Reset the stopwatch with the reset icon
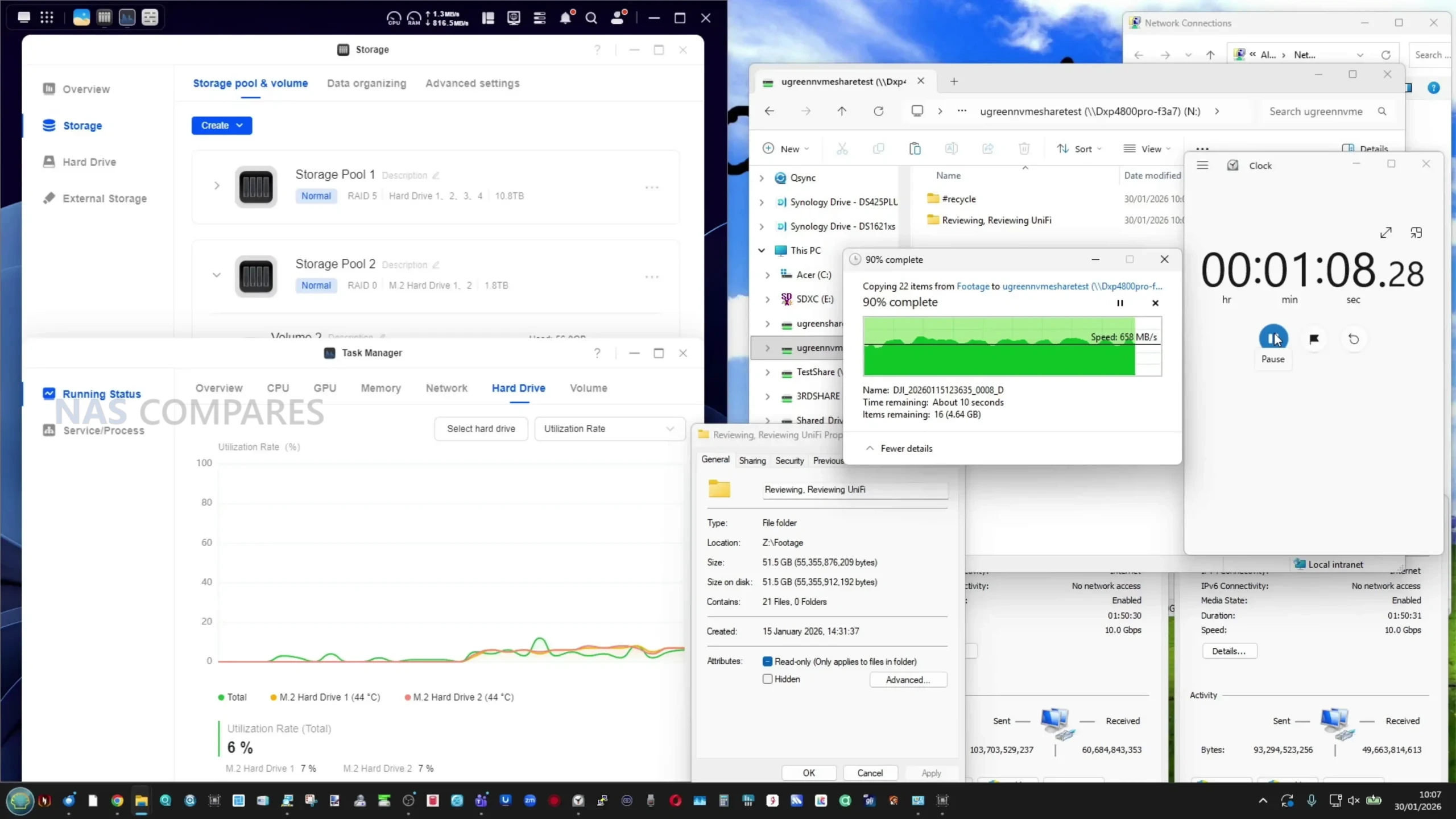This screenshot has height=819, width=1456. pos(1354,339)
